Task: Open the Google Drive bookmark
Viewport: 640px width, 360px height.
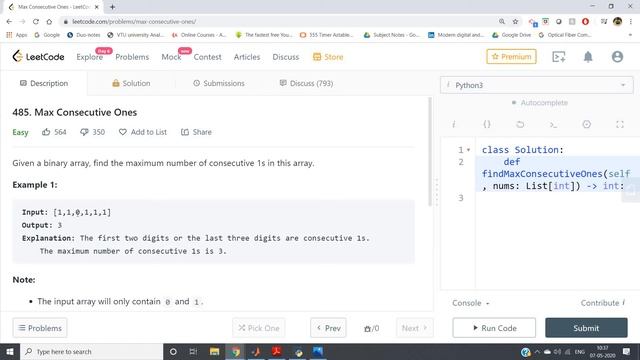Action: [x=511, y=35]
